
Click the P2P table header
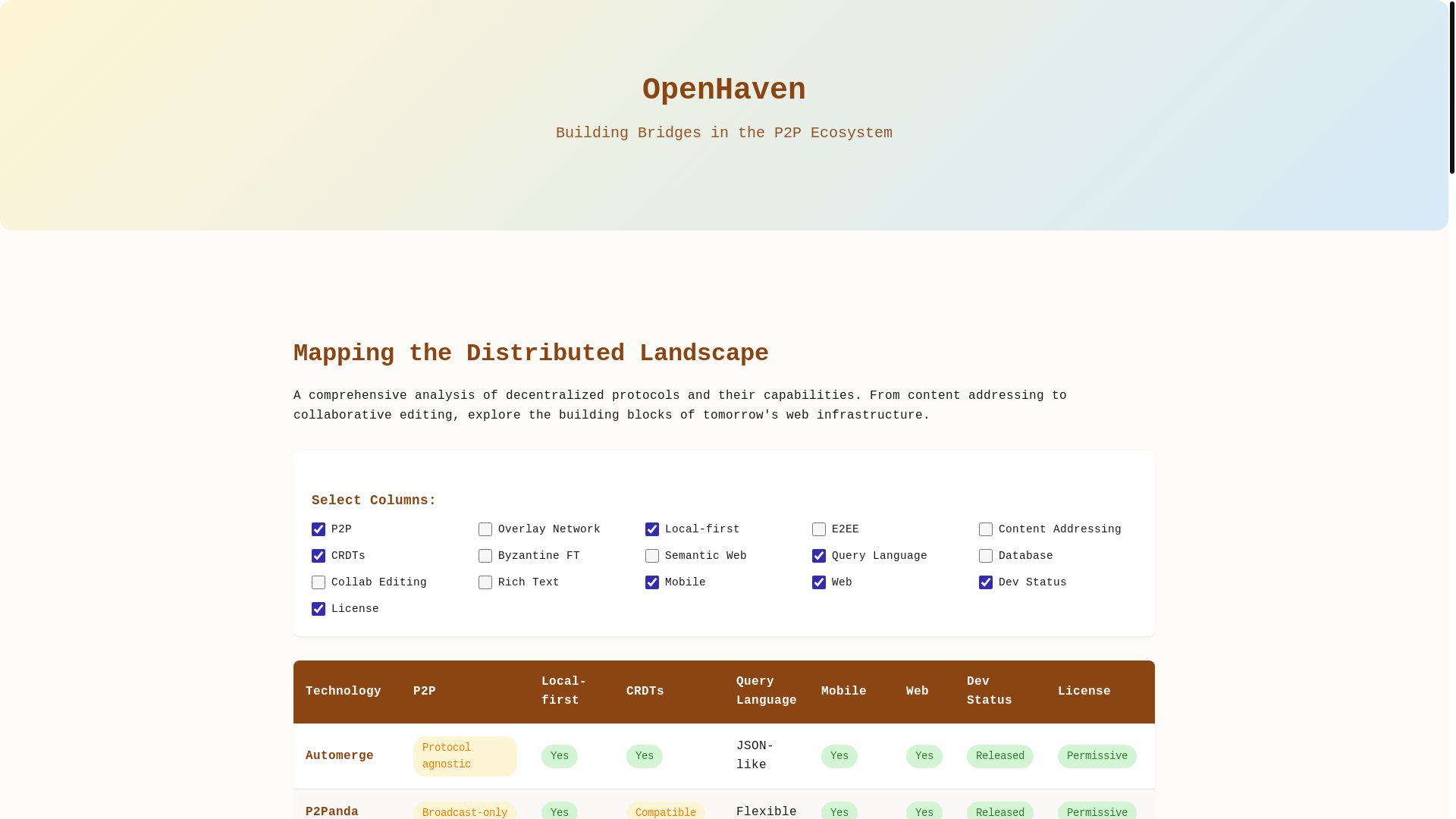pyautogui.click(x=465, y=692)
